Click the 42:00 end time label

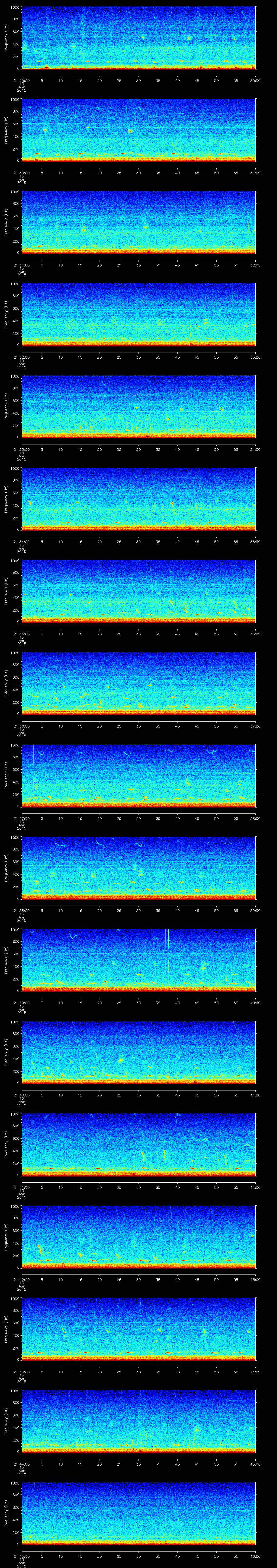[256, 1187]
